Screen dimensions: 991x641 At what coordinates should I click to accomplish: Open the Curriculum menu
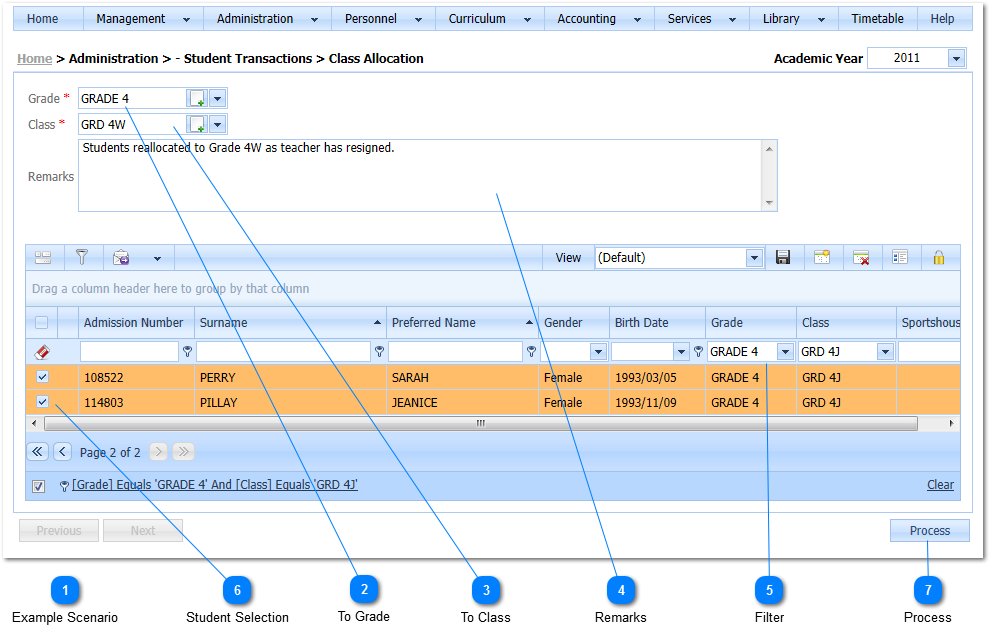click(x=489, y=19)
